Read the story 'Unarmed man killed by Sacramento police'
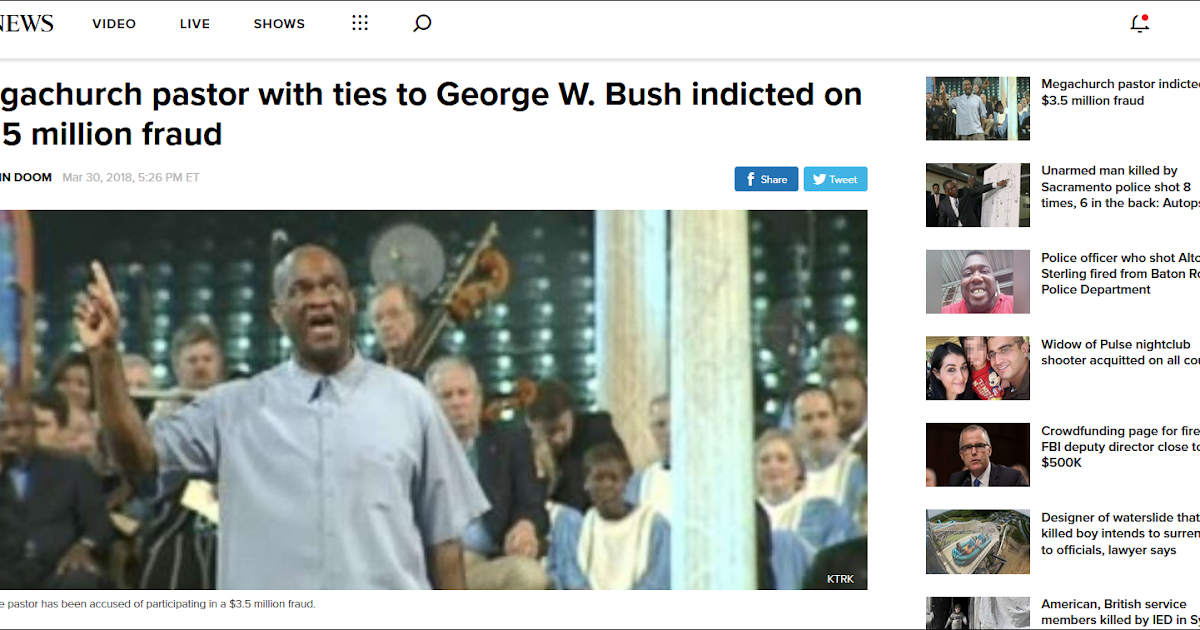Viewport: 1200px width, 630px height. (1120, 187)
